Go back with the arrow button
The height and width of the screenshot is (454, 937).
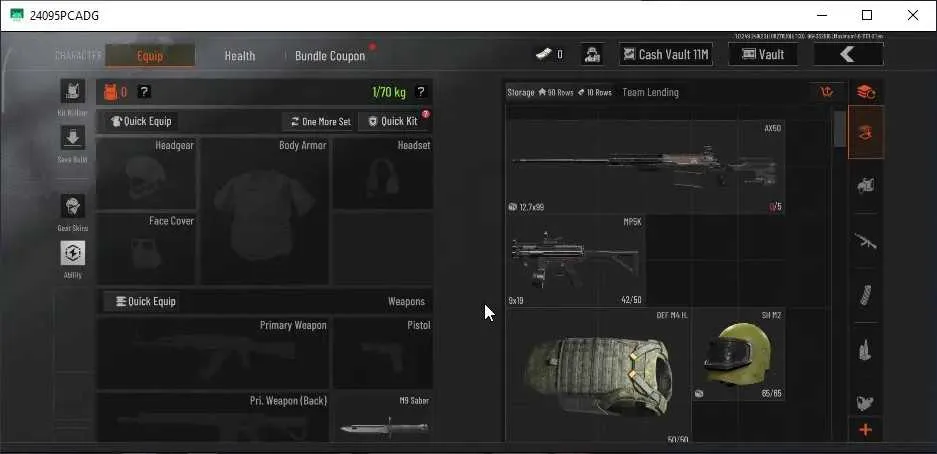pyautogui.click(x=849, y=54)
